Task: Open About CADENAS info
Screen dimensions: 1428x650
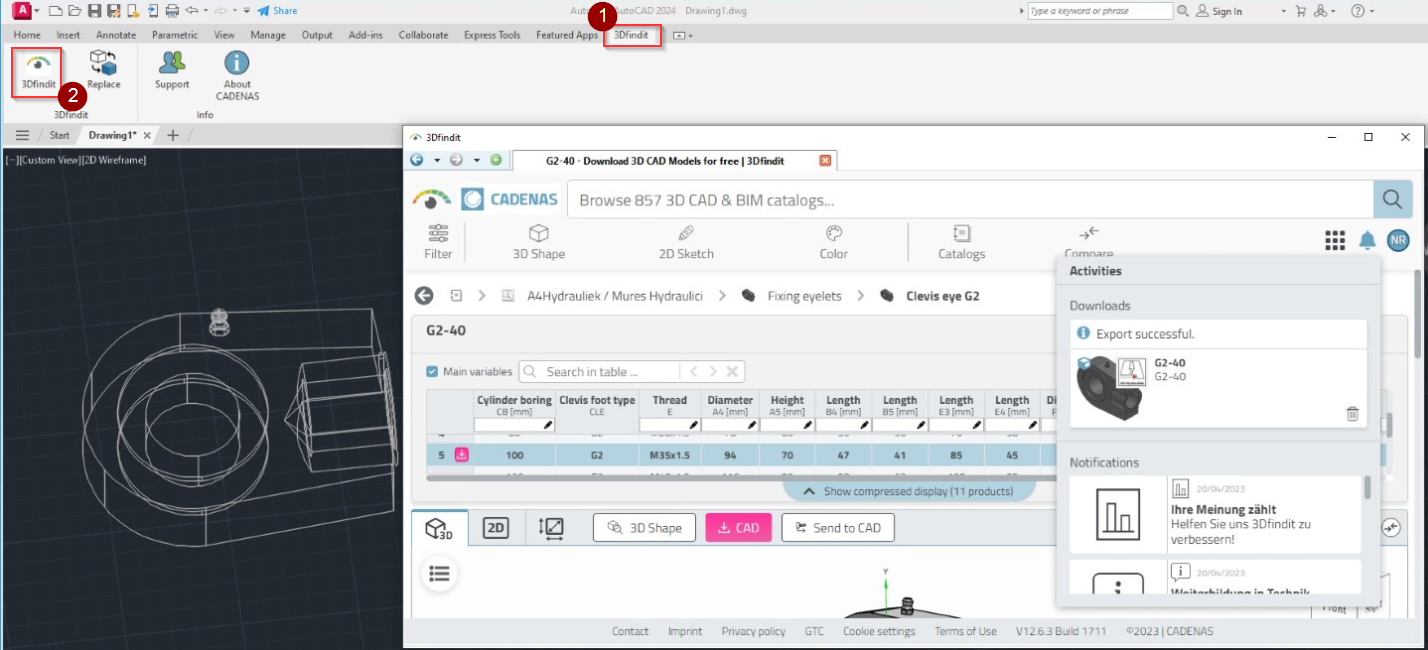Action: pos(237,76)
